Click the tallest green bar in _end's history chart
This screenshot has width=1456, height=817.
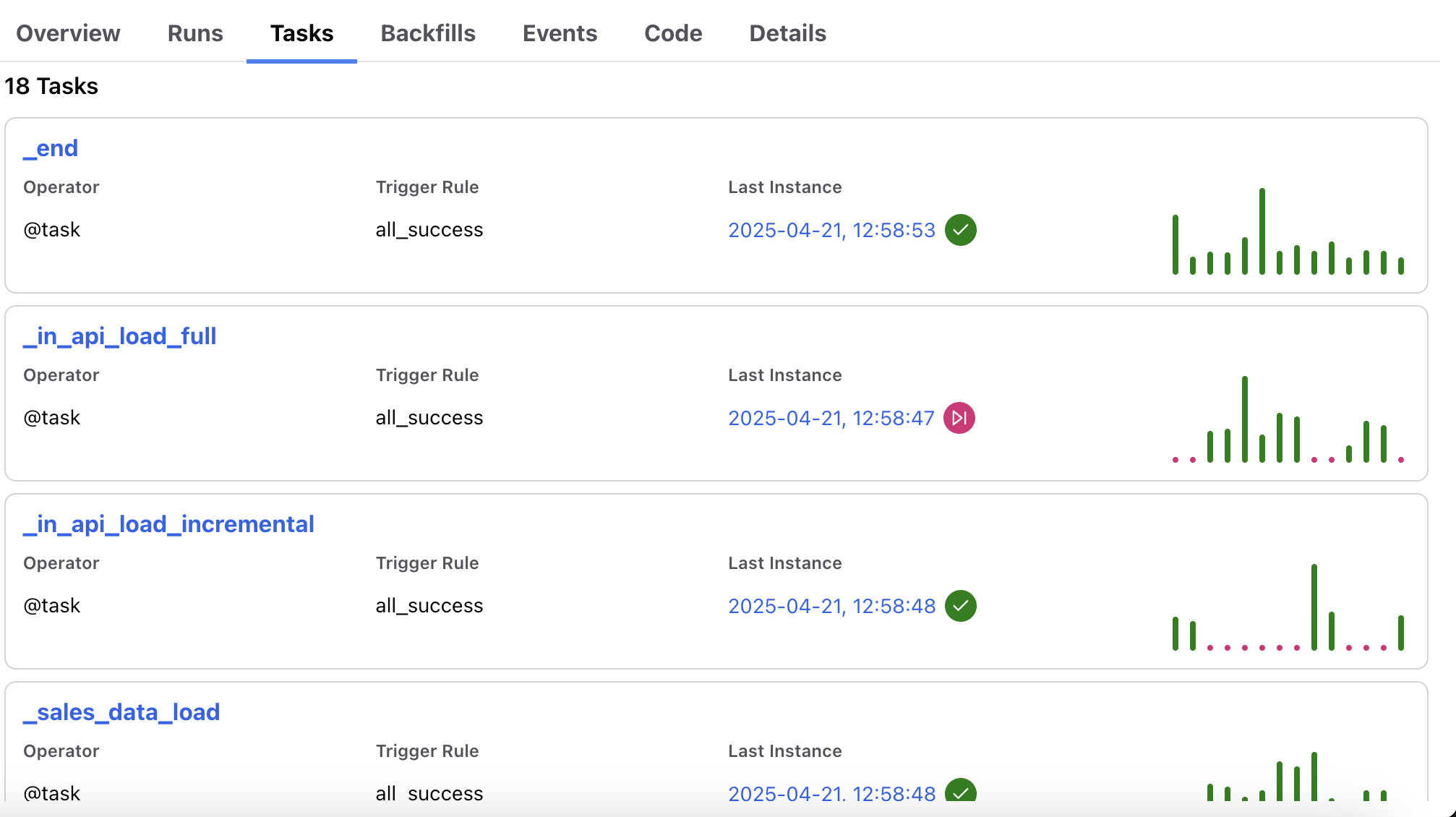point(1262,231)
